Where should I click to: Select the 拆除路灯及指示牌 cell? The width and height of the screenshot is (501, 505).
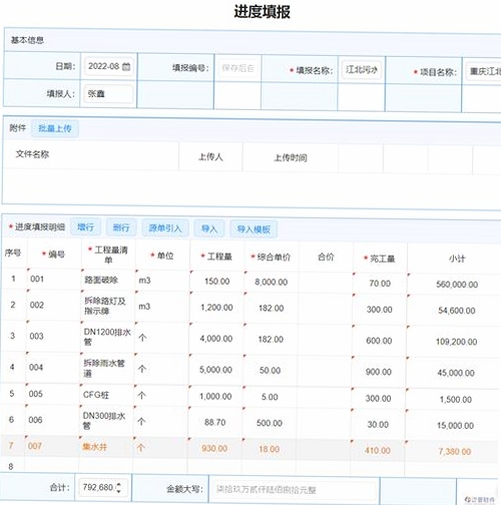coord(108,306)
